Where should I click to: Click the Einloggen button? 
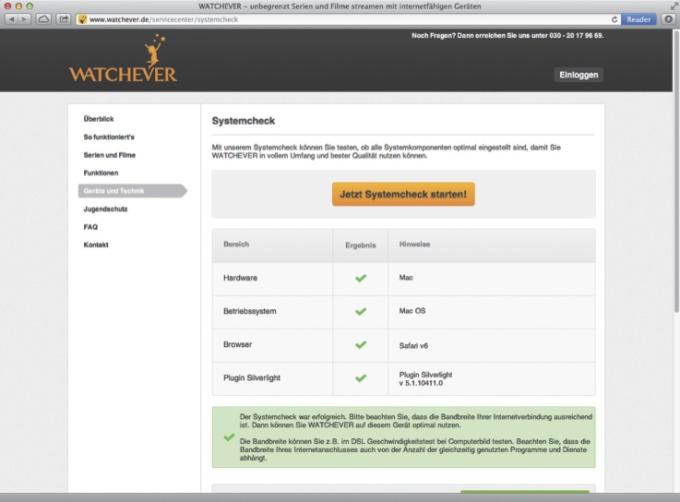click(579, 75)
